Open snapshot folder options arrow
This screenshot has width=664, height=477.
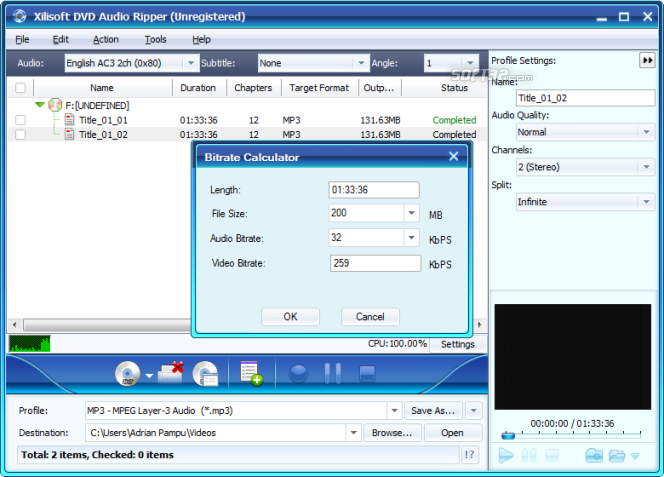point(635,456)
